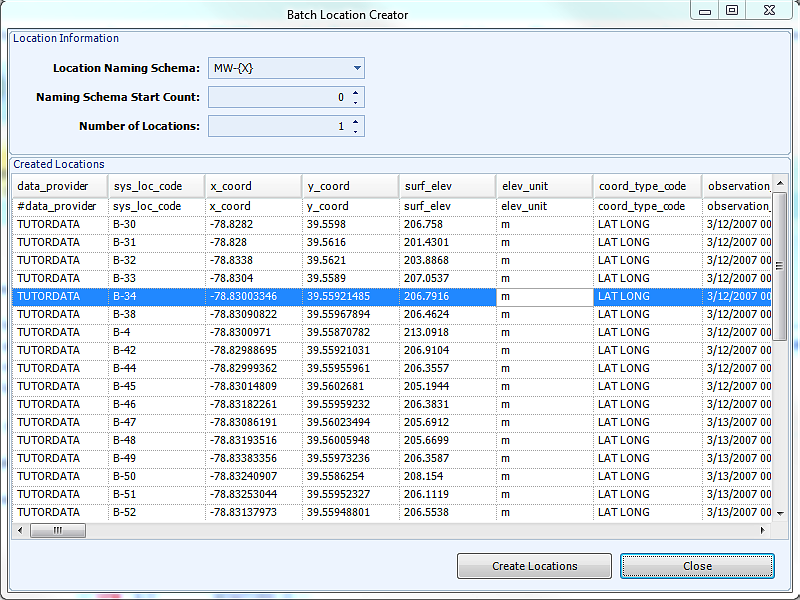The image size is (800, 600).
Task: Decrement the Number of Locations spinner
Action: click(x=356, y=131)
